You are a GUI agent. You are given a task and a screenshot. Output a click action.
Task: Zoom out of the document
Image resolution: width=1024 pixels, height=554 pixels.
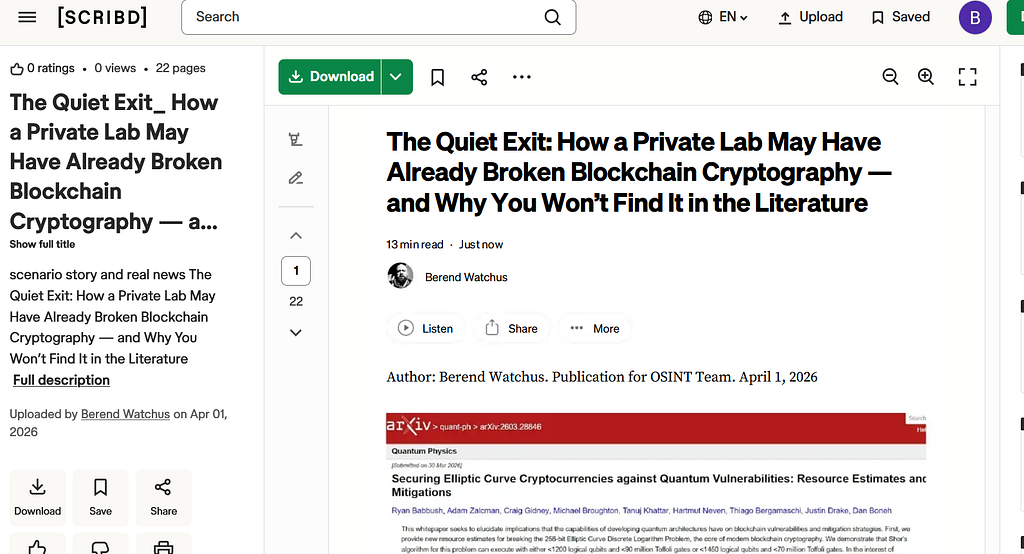click(x=890, y=76)
